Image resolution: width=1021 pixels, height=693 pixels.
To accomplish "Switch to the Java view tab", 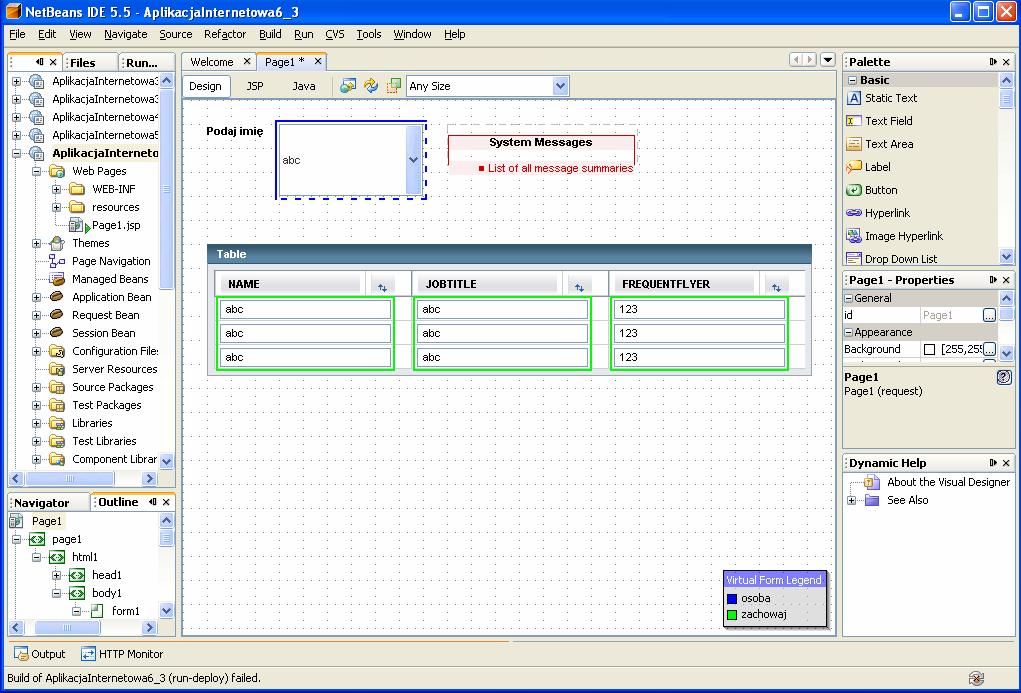I will [303, 86].
